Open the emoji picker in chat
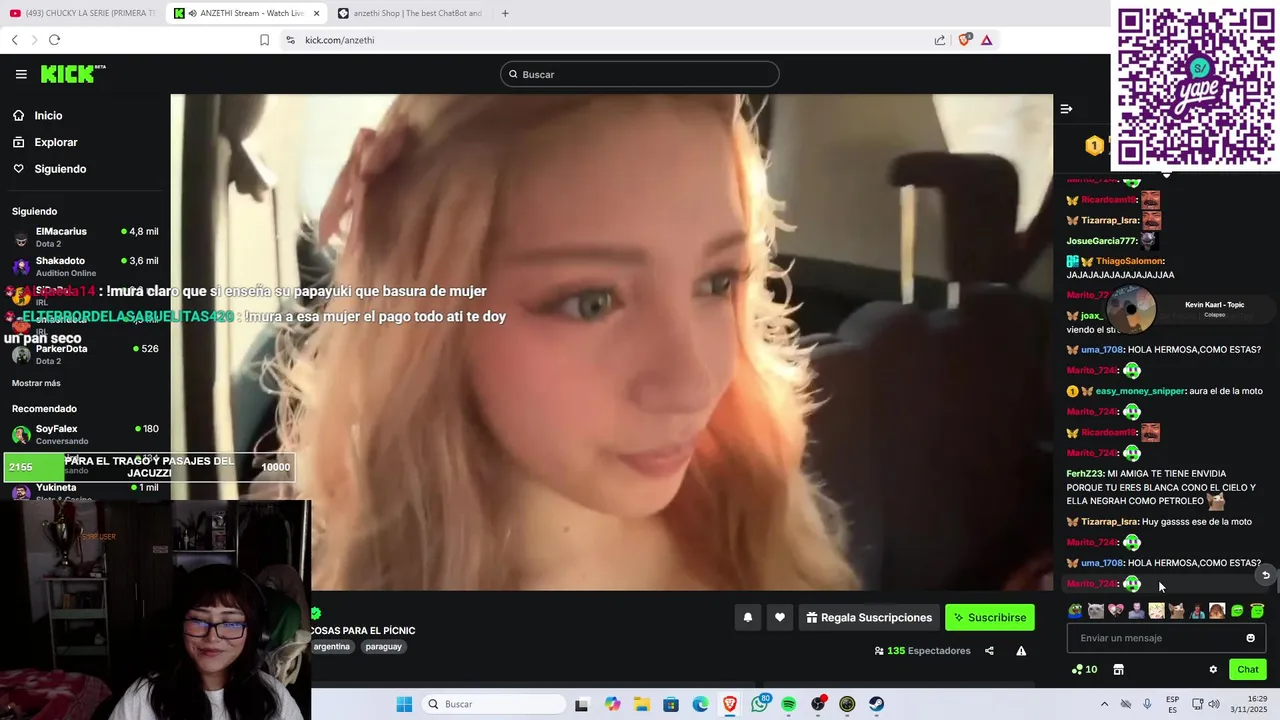This screenshot has height=720, width=1280. [1250, 638]
